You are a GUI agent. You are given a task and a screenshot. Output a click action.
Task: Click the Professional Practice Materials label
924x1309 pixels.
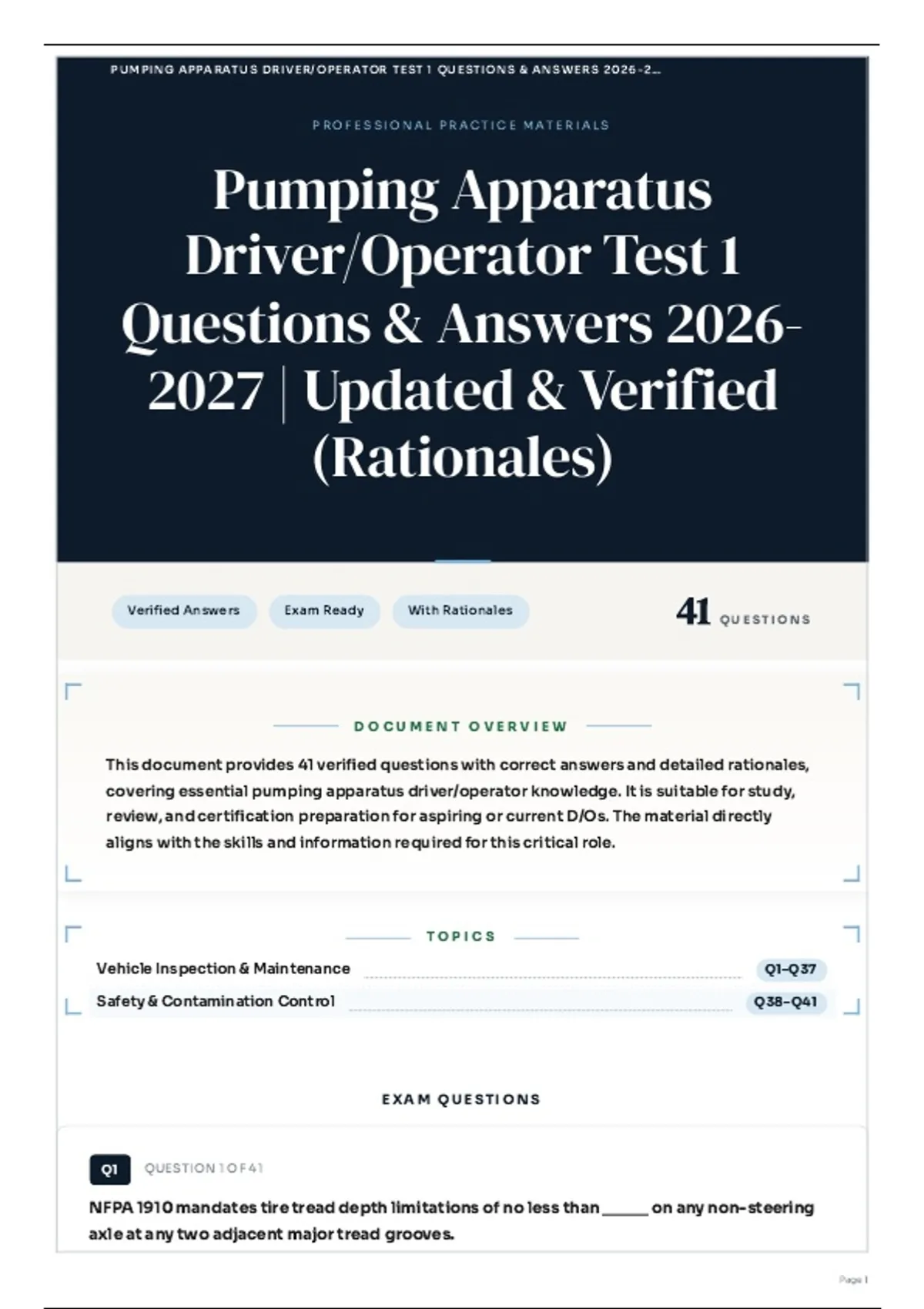click(460, 125)
